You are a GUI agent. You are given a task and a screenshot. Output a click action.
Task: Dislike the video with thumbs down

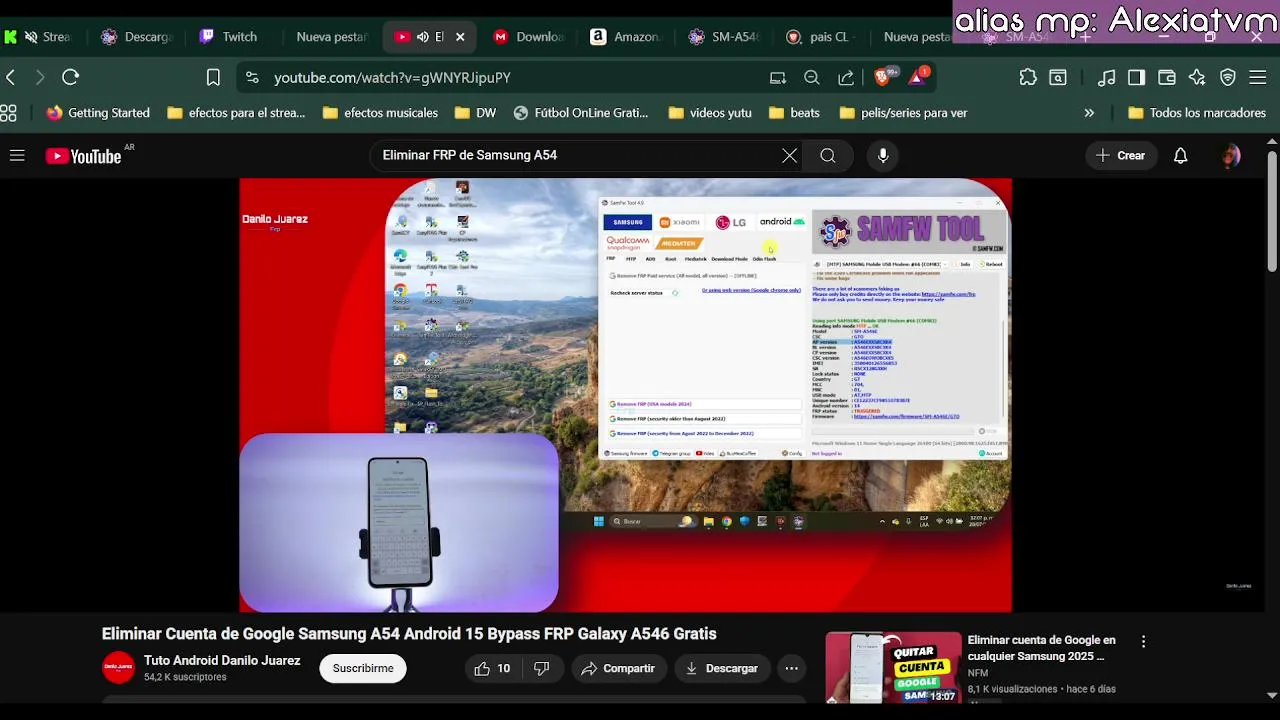[x=541, y=668]
